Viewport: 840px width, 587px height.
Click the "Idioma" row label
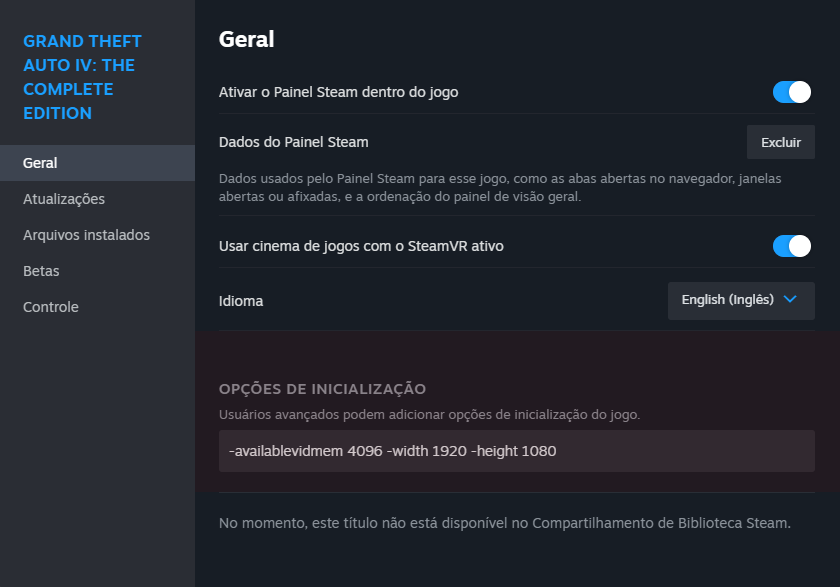click(241, 301)
